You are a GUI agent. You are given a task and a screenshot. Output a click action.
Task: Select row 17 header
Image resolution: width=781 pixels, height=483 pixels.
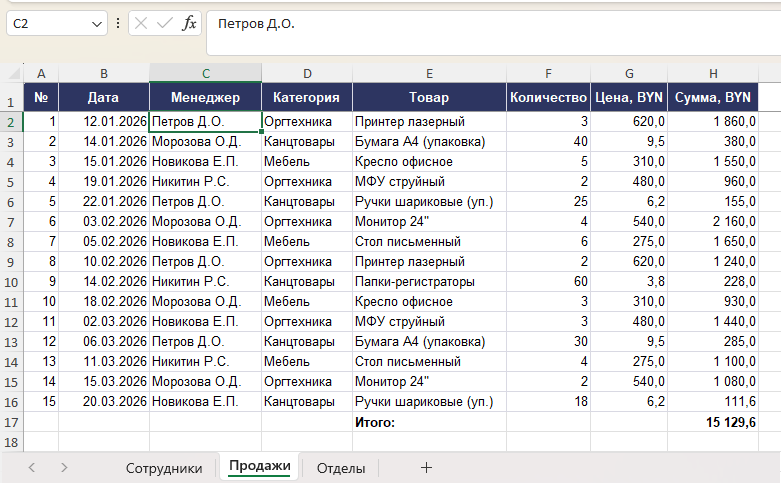11,422
